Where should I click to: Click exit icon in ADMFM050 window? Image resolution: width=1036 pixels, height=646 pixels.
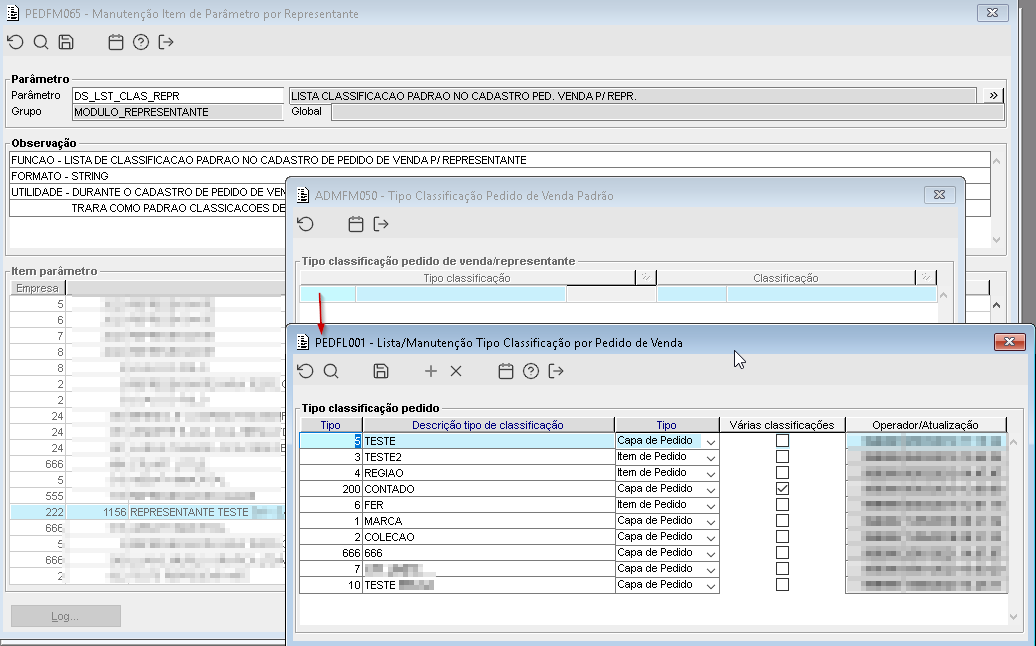click(x=381, y=224)
